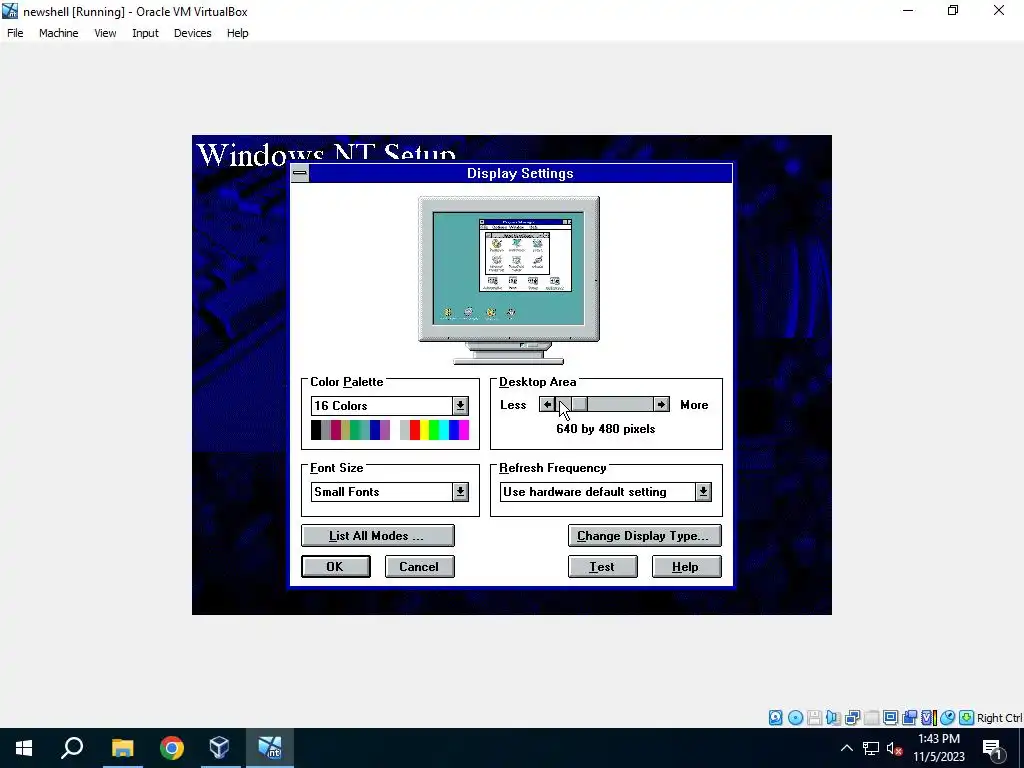The width and height of the screenshot is (1024, 768).
Task: Click the Desktop Area slider thumb
Action: (x=579, y=405)
